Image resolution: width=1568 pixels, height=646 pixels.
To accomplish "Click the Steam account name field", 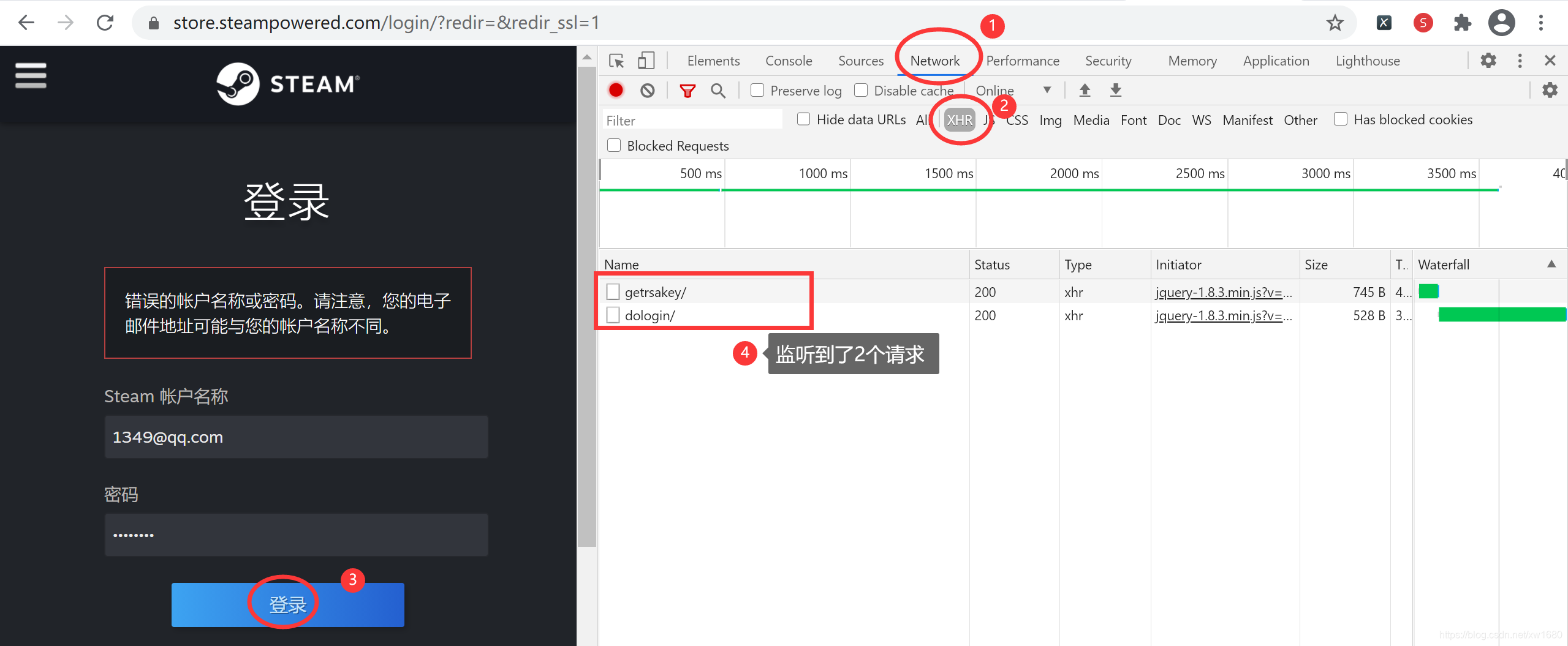I will pyautogui.click(x=297, y=437).
